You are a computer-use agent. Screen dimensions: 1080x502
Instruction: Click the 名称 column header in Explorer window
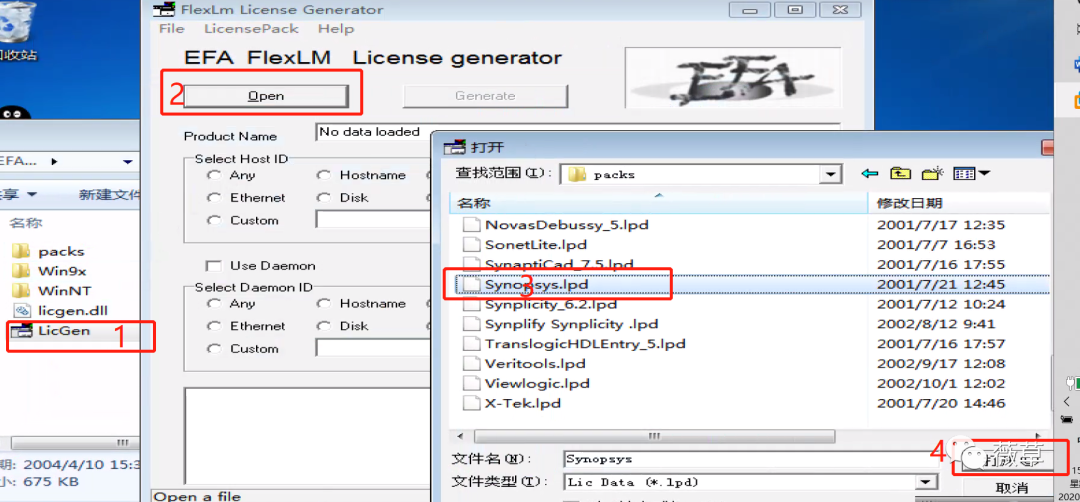(25, 223)
